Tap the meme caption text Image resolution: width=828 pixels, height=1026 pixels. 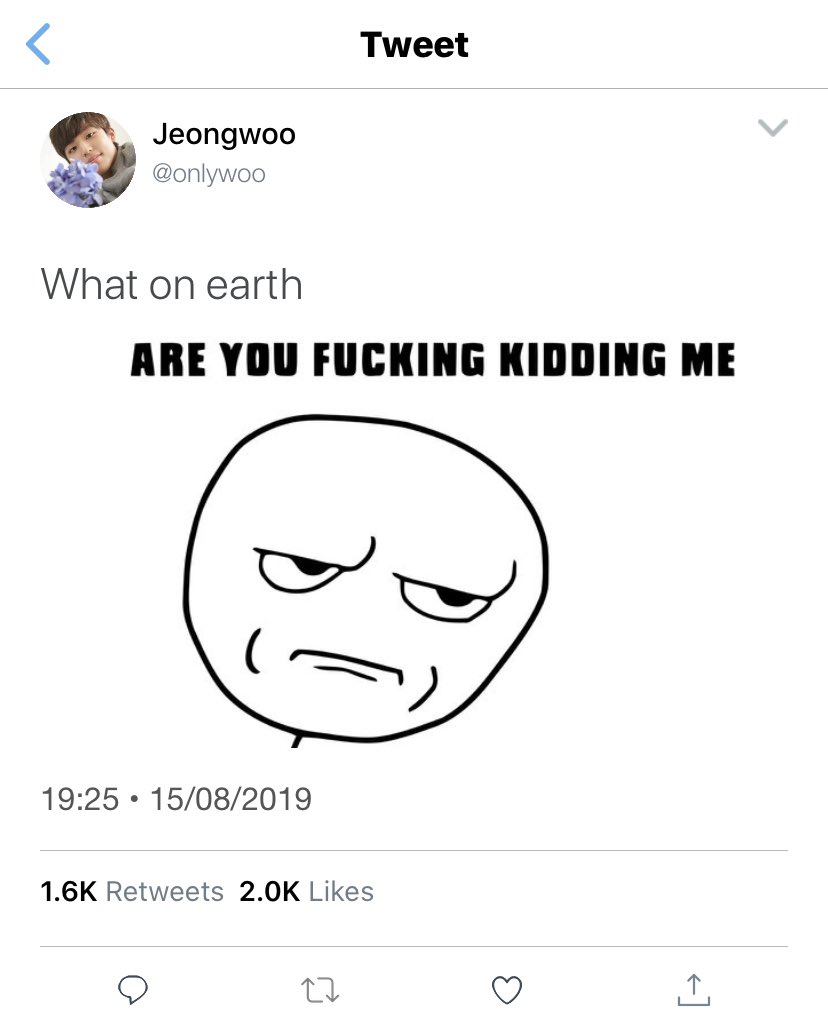coord(433,360)
